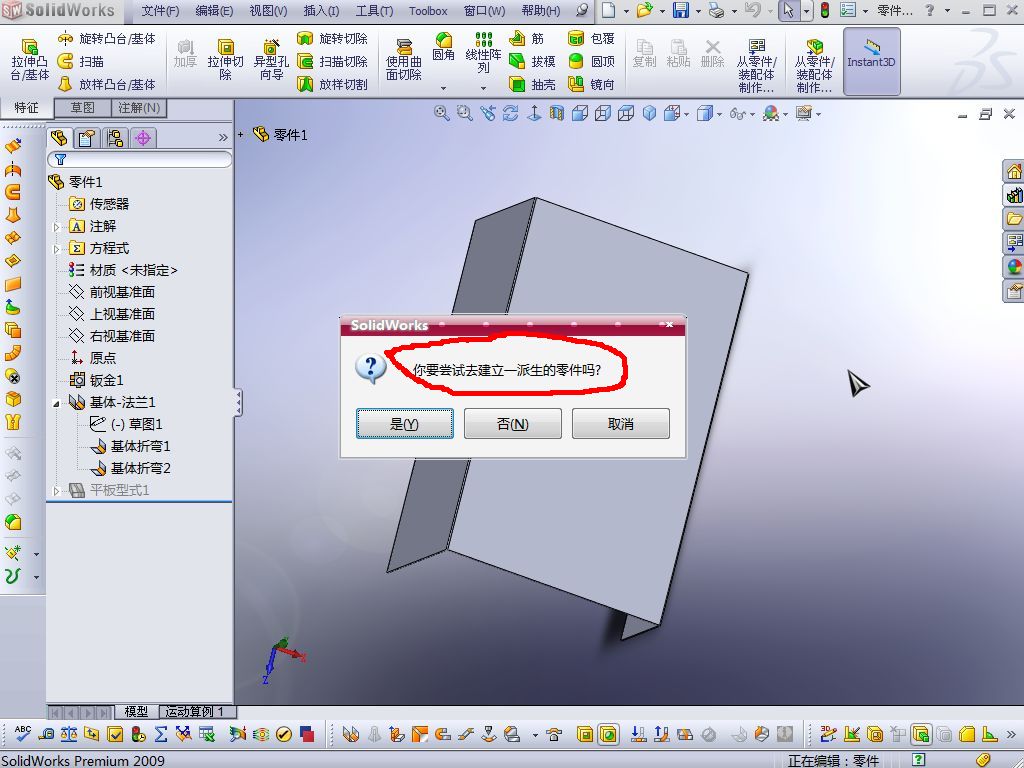
Task: Click the rebuild traffic light icon
Action: 825,10
